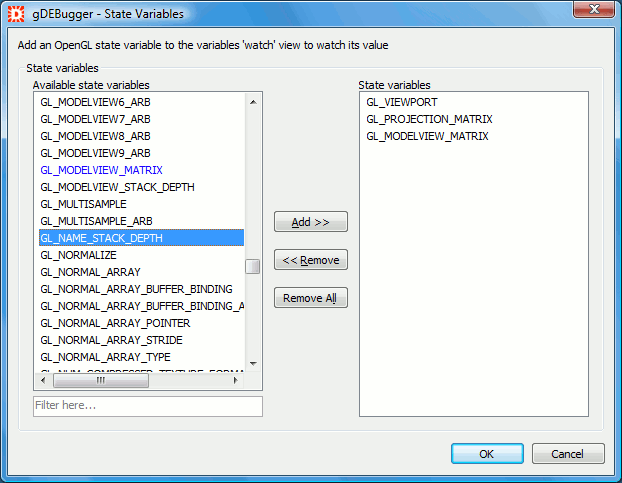Pick GL_MODELVIEW_STACK_DEPTH from available variables
Viewport: 622px width, 483px height.
(x=117, y=187)
